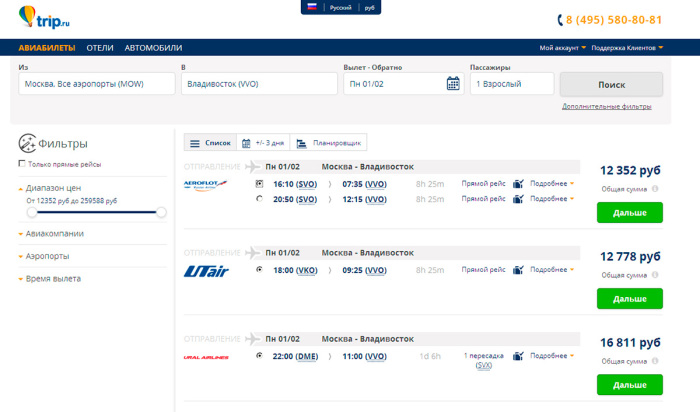Screen dimensions: 700x412
Task: Click the info icon under 12 352 руб
Action: coord(655,189)
